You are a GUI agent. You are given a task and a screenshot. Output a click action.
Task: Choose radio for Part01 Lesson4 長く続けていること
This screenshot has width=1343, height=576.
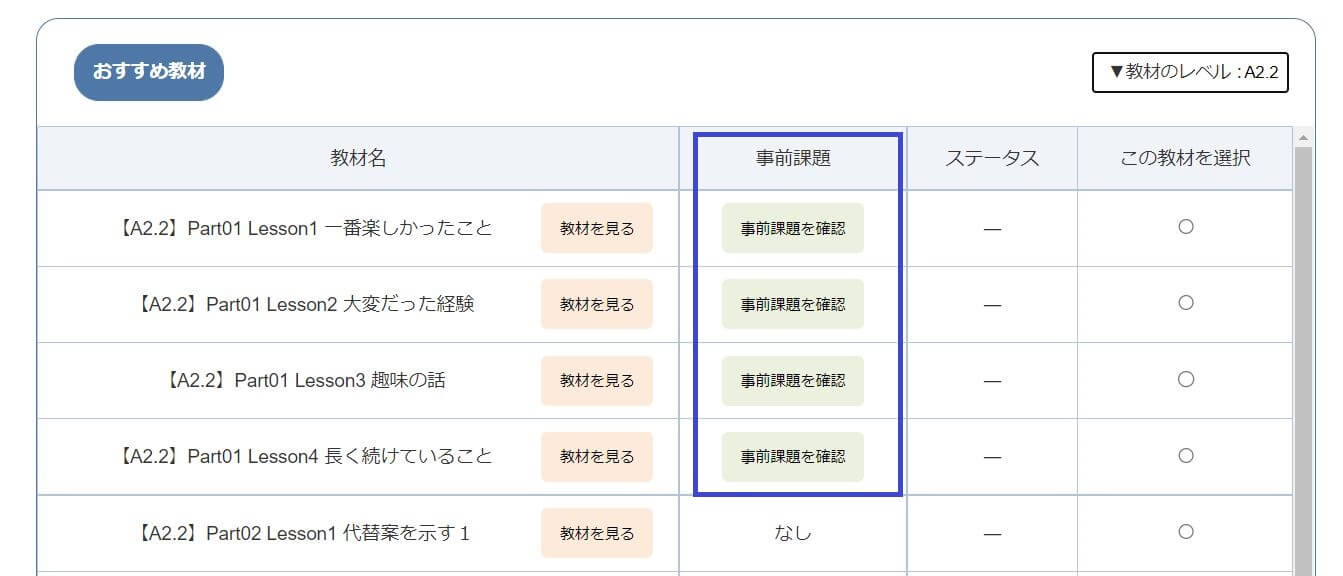click(1185, 455)
